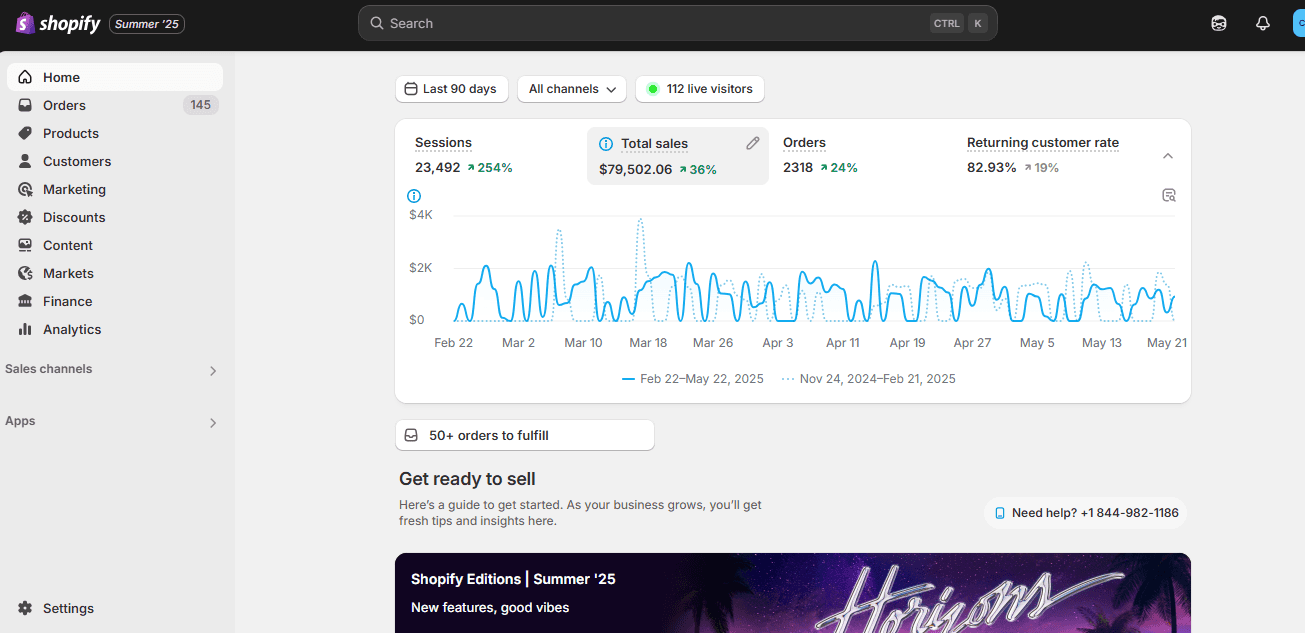Select the Total sales metric

tap(678, 156)
